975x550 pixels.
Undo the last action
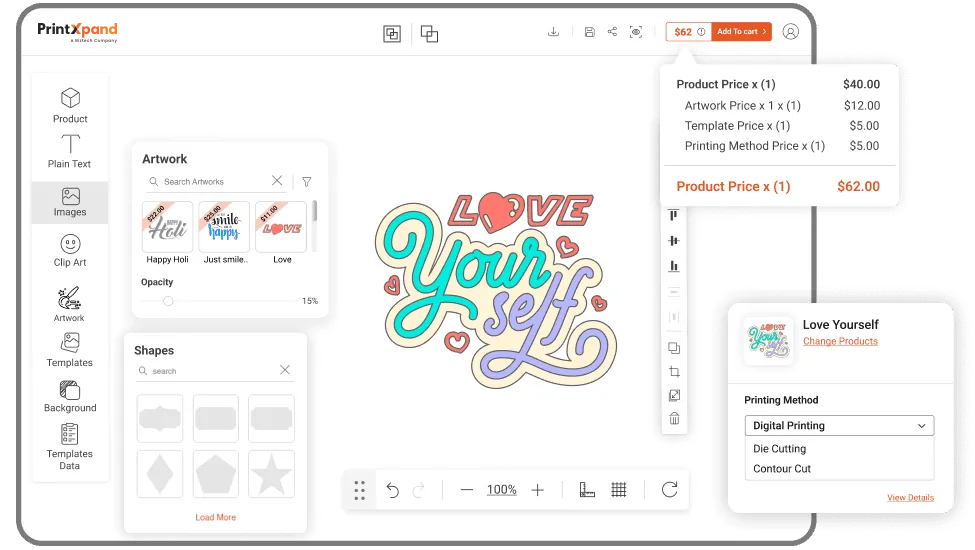point(392,490)
